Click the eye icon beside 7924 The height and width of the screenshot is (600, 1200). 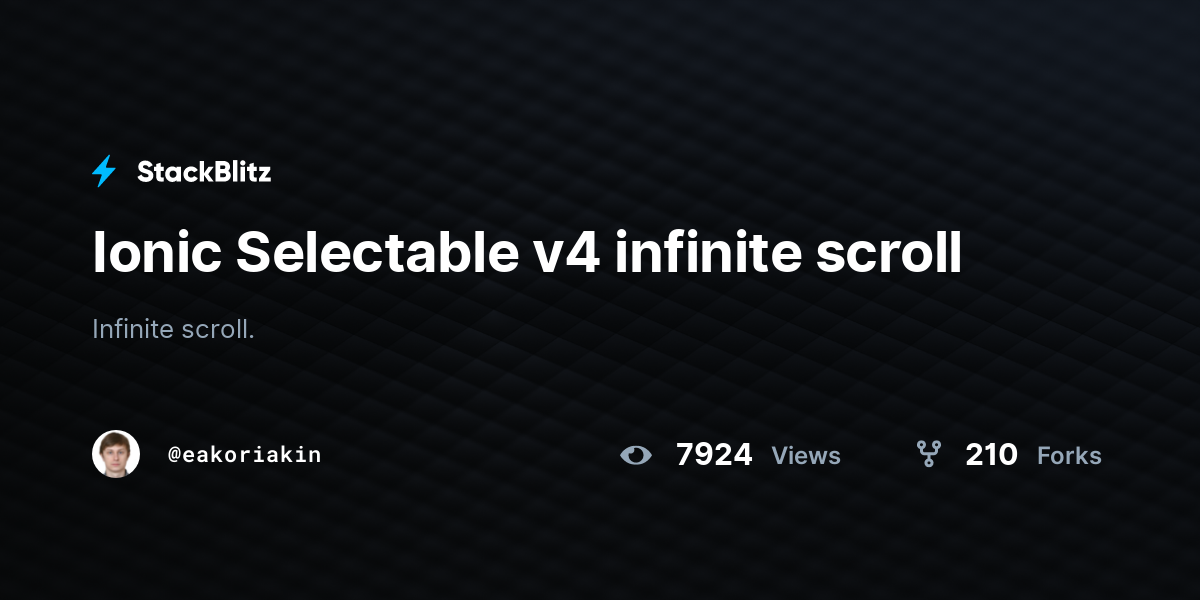[635, 455]
